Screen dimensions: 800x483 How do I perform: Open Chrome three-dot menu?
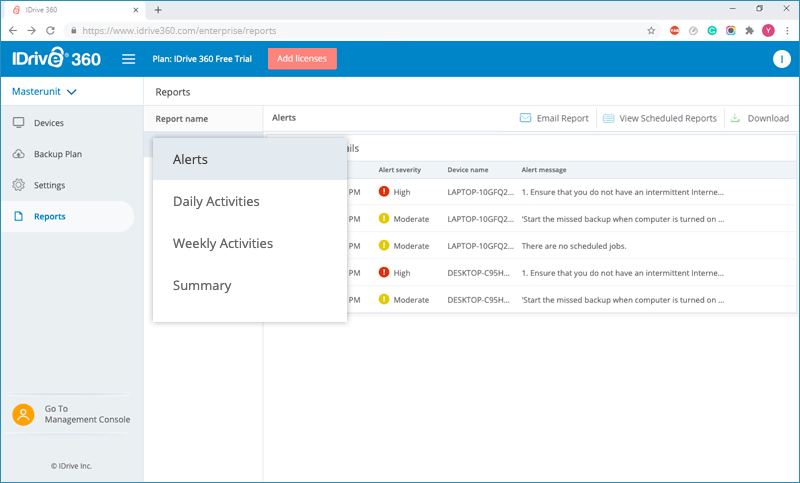pyautogui.click(x=787, y=31)
